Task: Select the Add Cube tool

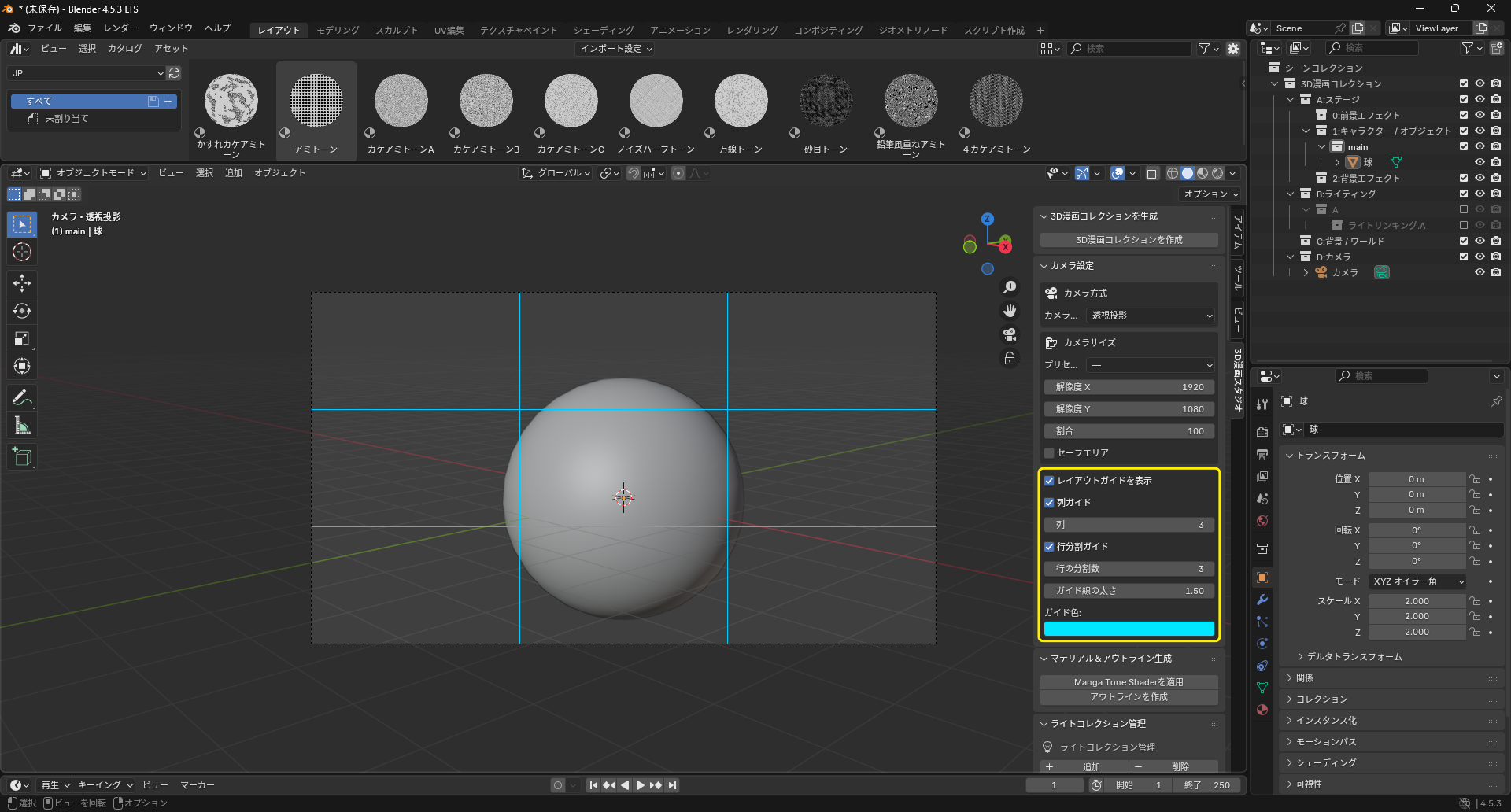Action: (x=22, y=457)
